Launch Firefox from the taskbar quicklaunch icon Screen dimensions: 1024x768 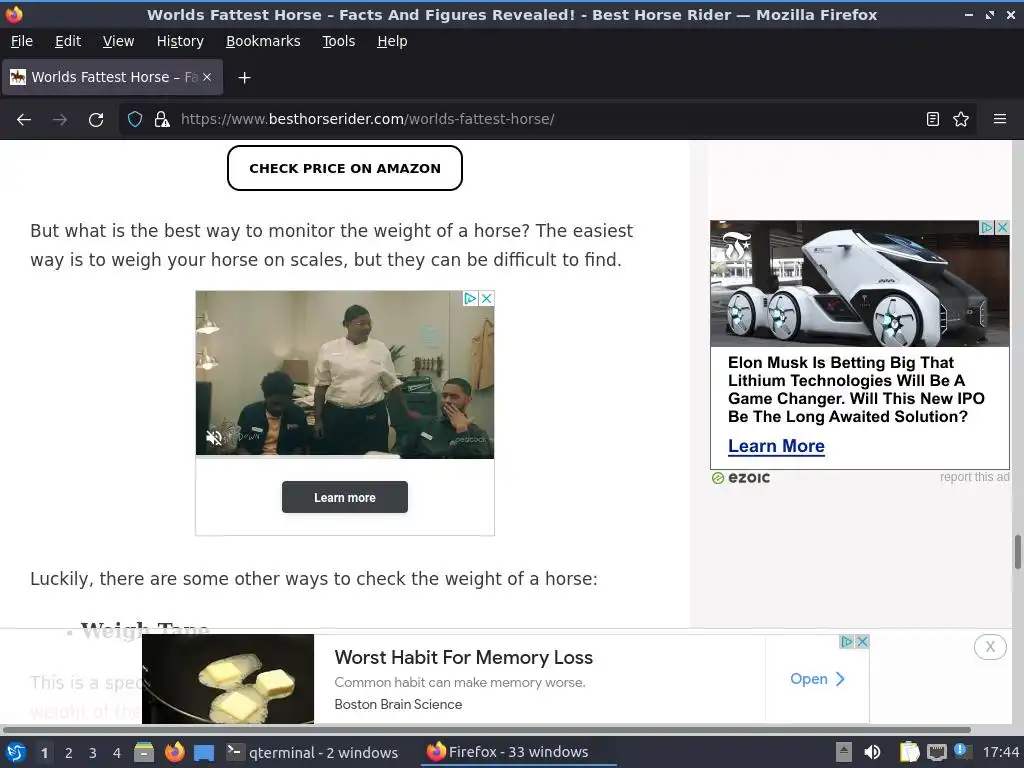click(x=174, y=752)
